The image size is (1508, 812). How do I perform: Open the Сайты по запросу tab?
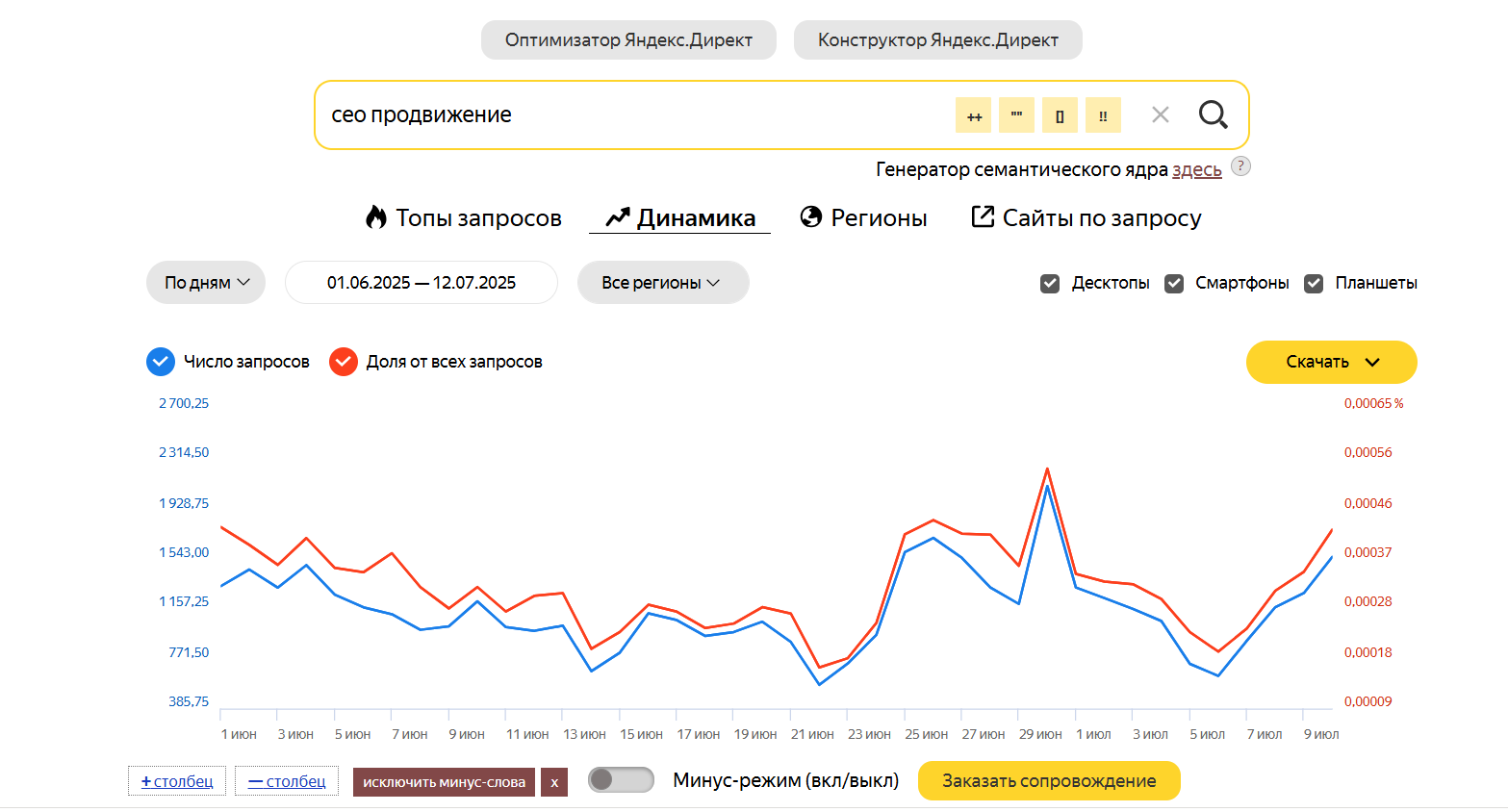tap(1086, 217)
